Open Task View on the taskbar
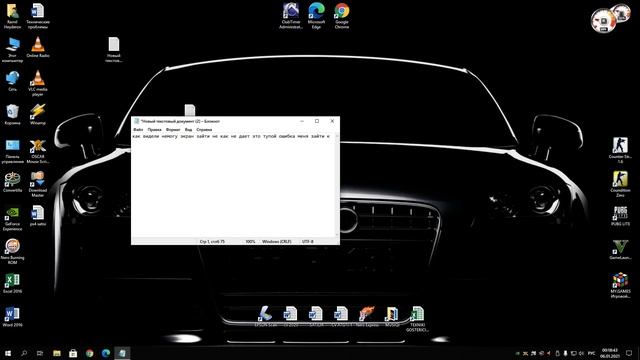Screen dimensions: 640x360 click(40, 353)
